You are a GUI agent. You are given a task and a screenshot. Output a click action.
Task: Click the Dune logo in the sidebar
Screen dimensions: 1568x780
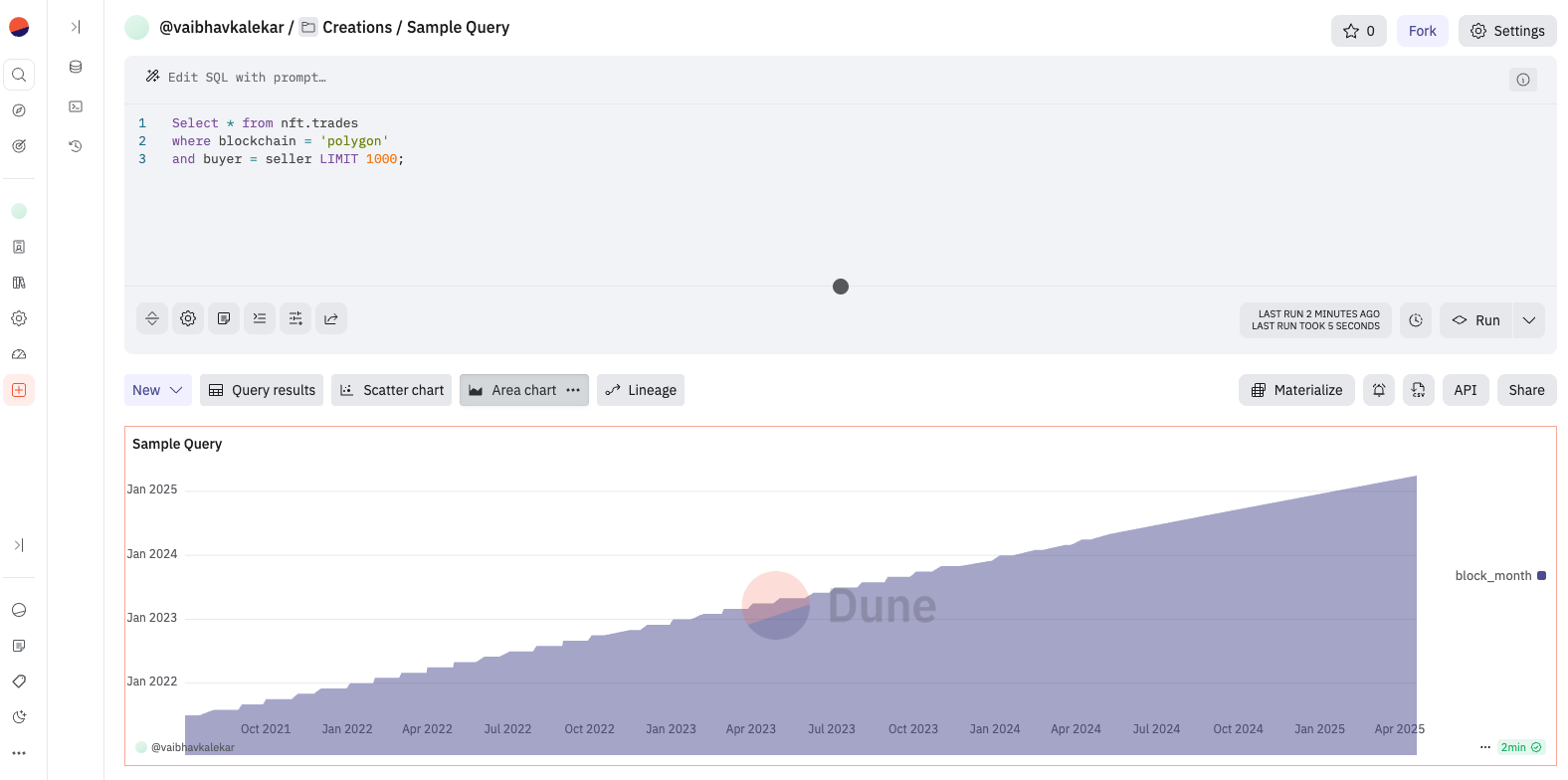click(x=19, y=27)
